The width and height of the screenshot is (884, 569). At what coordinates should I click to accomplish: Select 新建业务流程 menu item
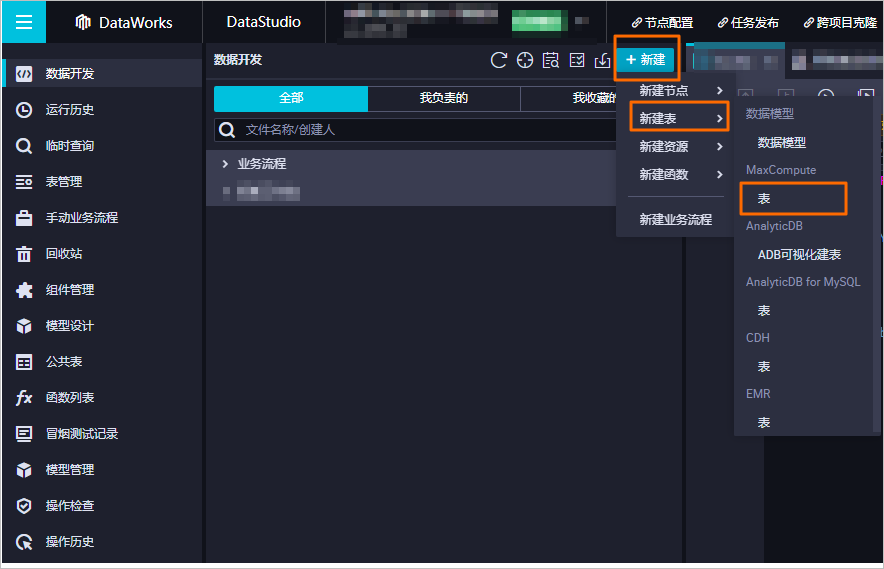point(675,220)
